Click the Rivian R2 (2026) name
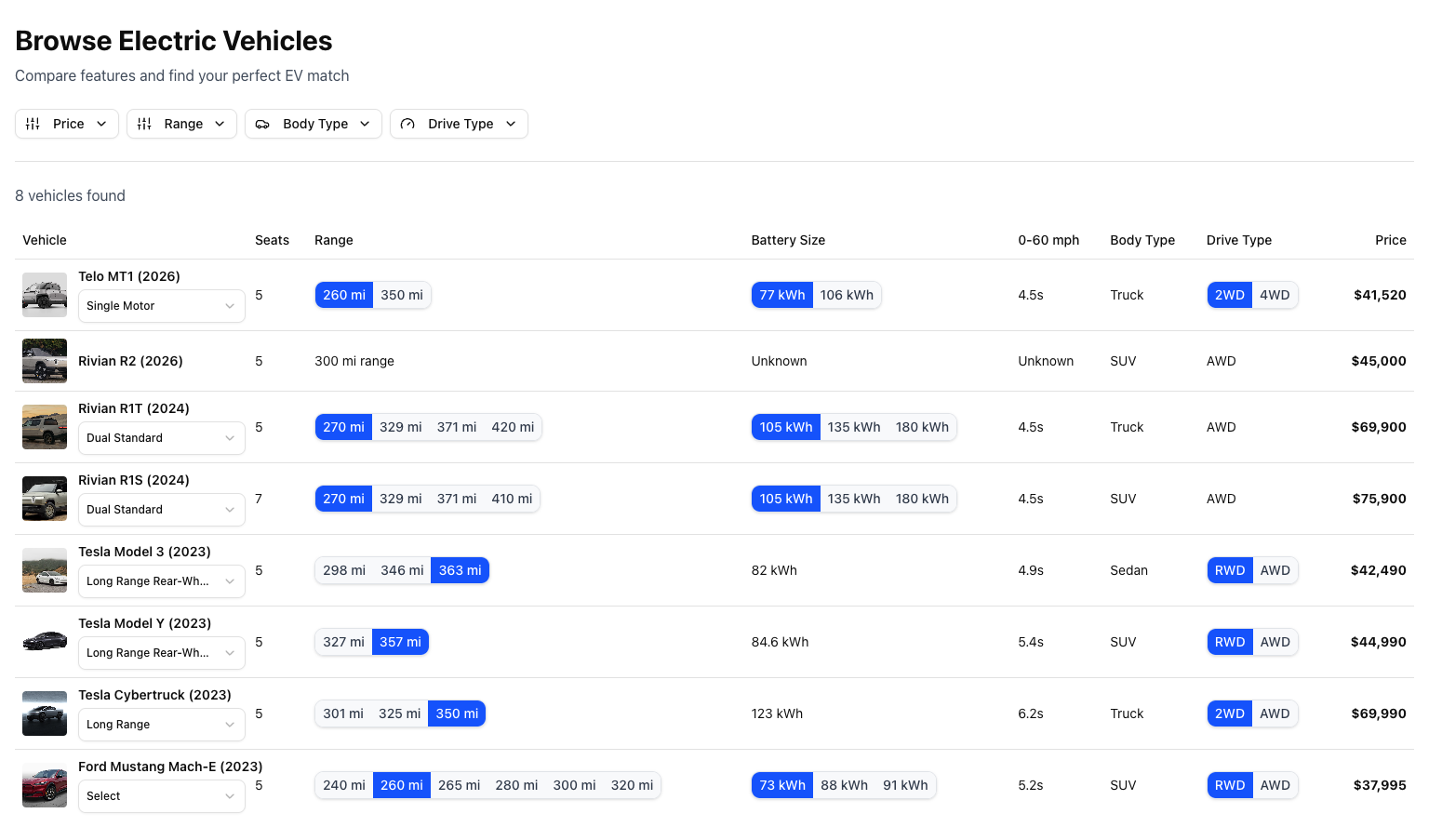The width and height of the screenshot is (1442, 840). (130, 361)
